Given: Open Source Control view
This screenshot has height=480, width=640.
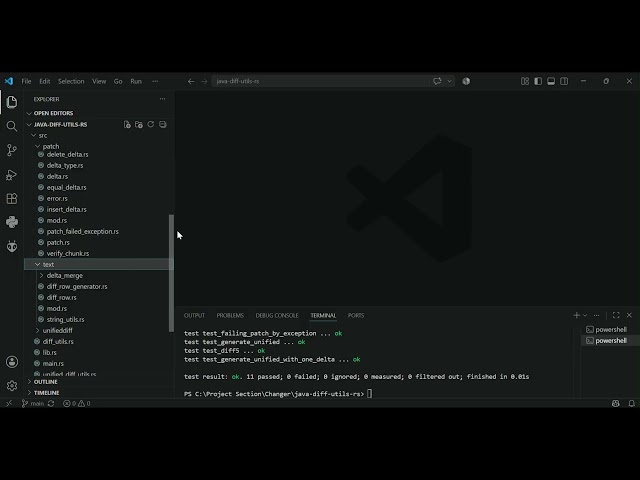Looking at the screenshot, I should coord(12,150).
